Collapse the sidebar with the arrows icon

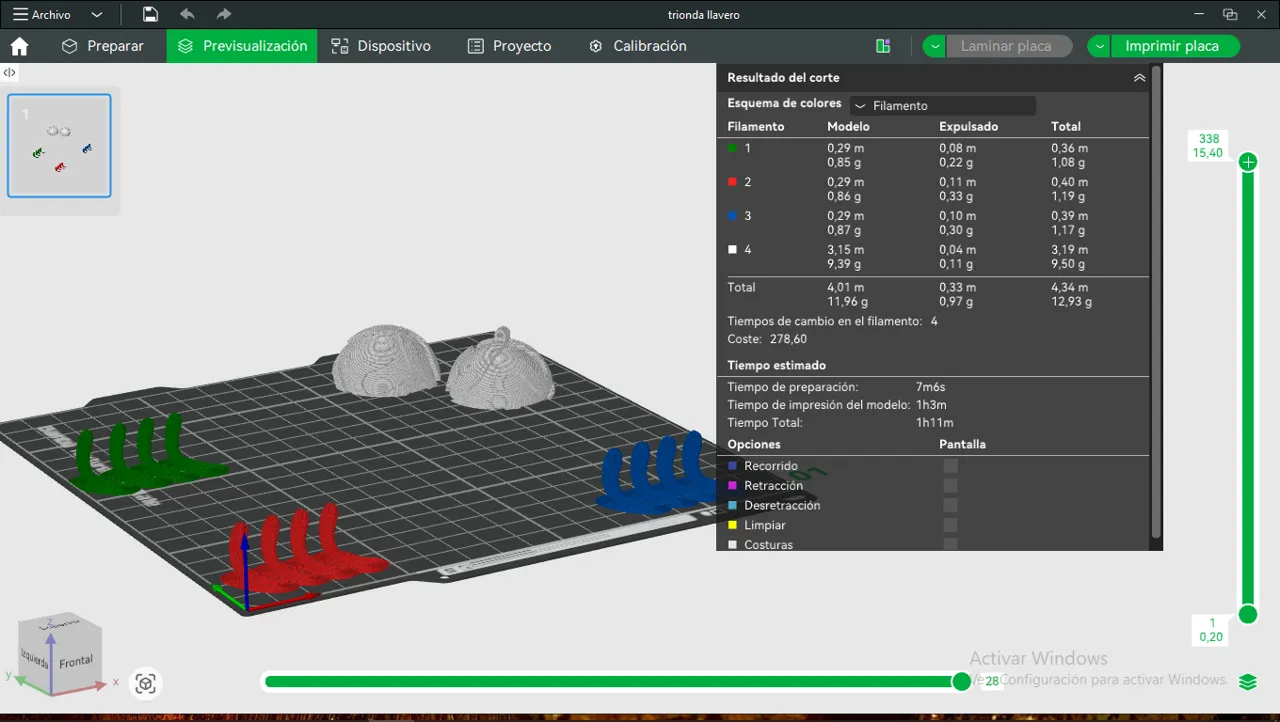coord(9,73)
